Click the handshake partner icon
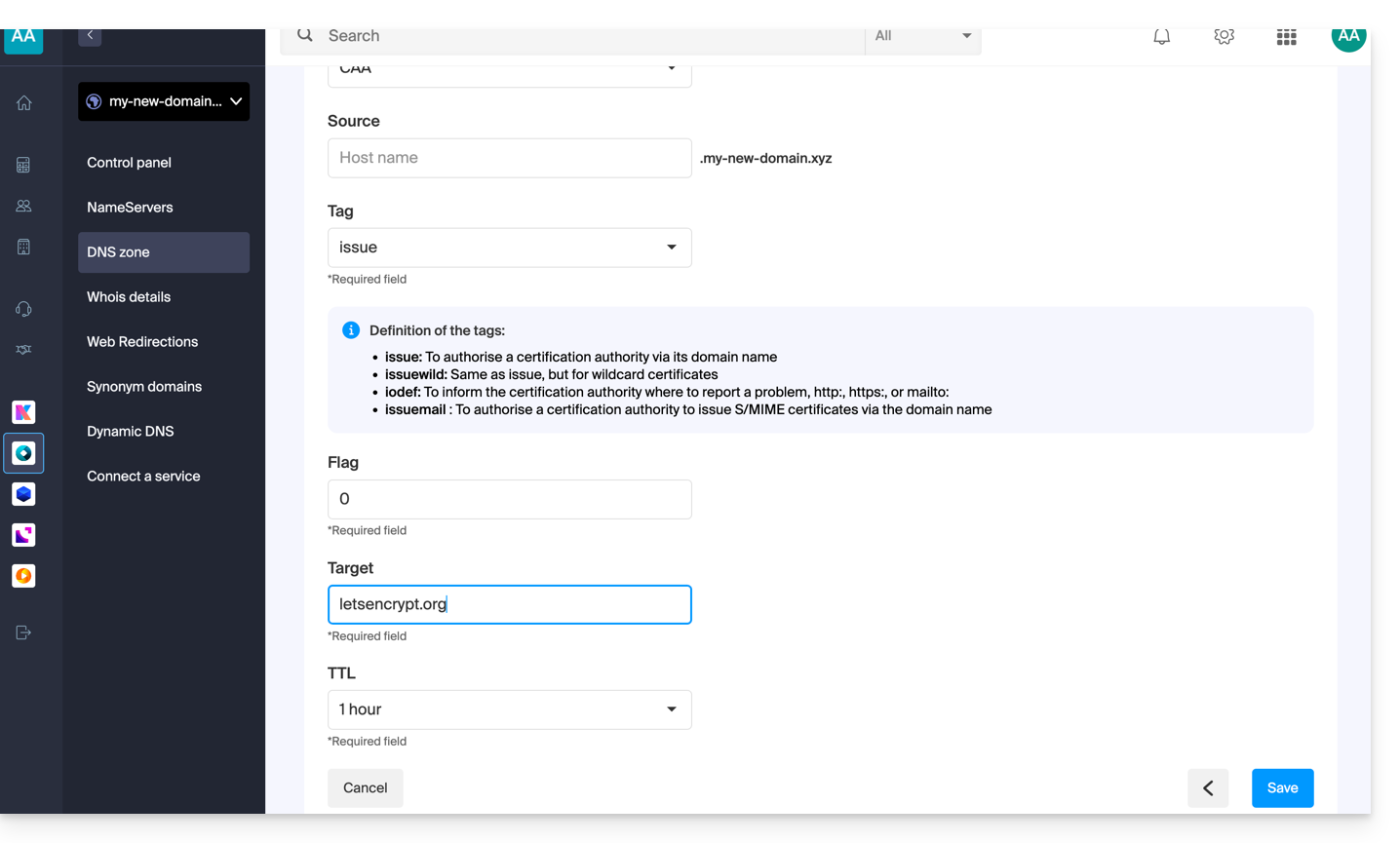This screenshot has height=843, width=1400. (24, 350)
